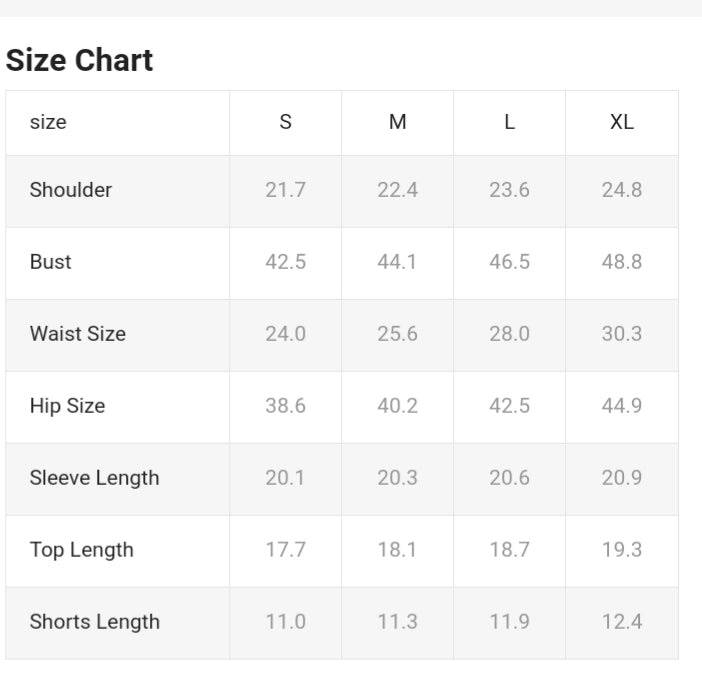
Task: Click the Top Length value 18.7
Action: (510, 550)
